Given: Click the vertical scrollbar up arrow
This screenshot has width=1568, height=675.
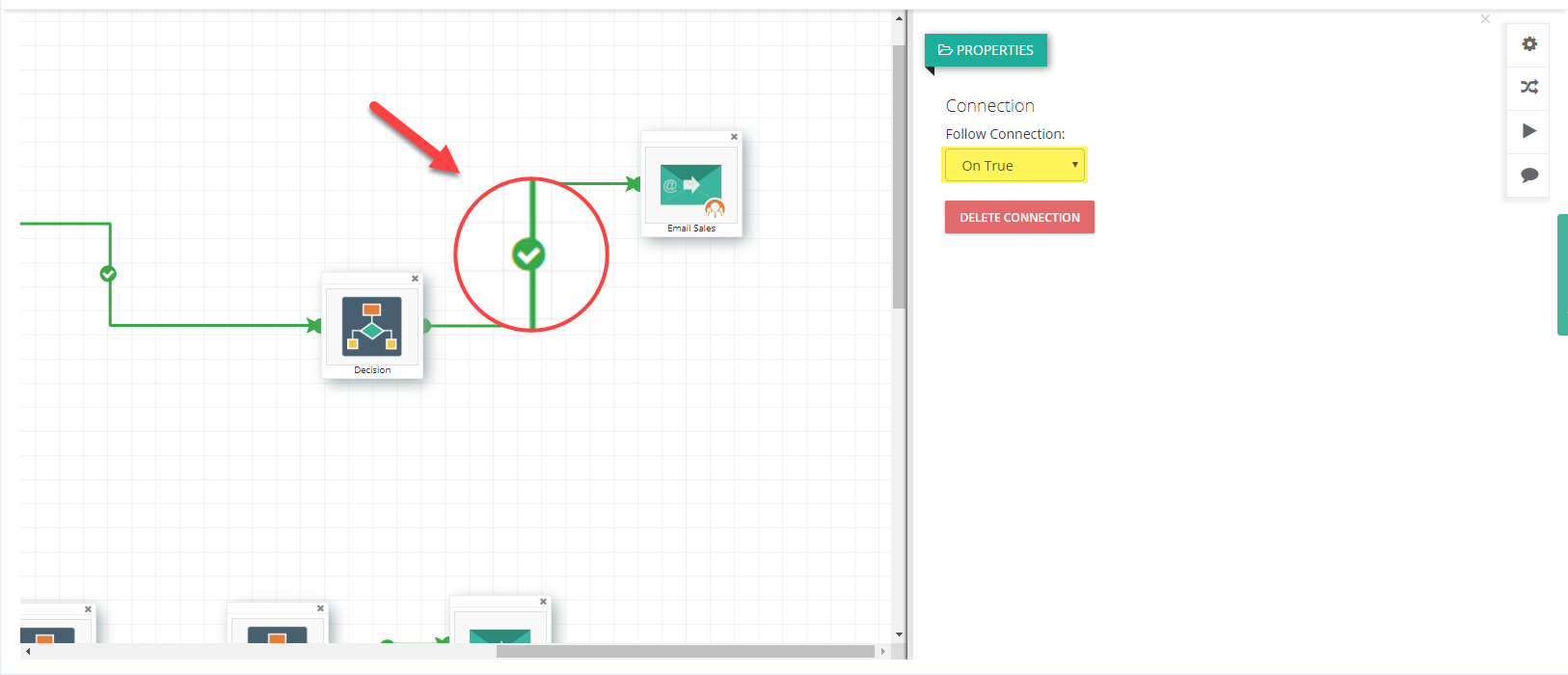Looking at the screenshot, I should tap(899, 18).
